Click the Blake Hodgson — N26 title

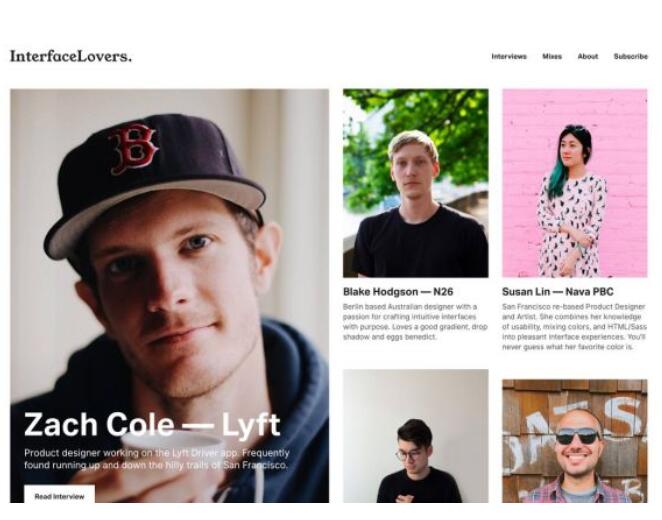(x=398, y=292)
